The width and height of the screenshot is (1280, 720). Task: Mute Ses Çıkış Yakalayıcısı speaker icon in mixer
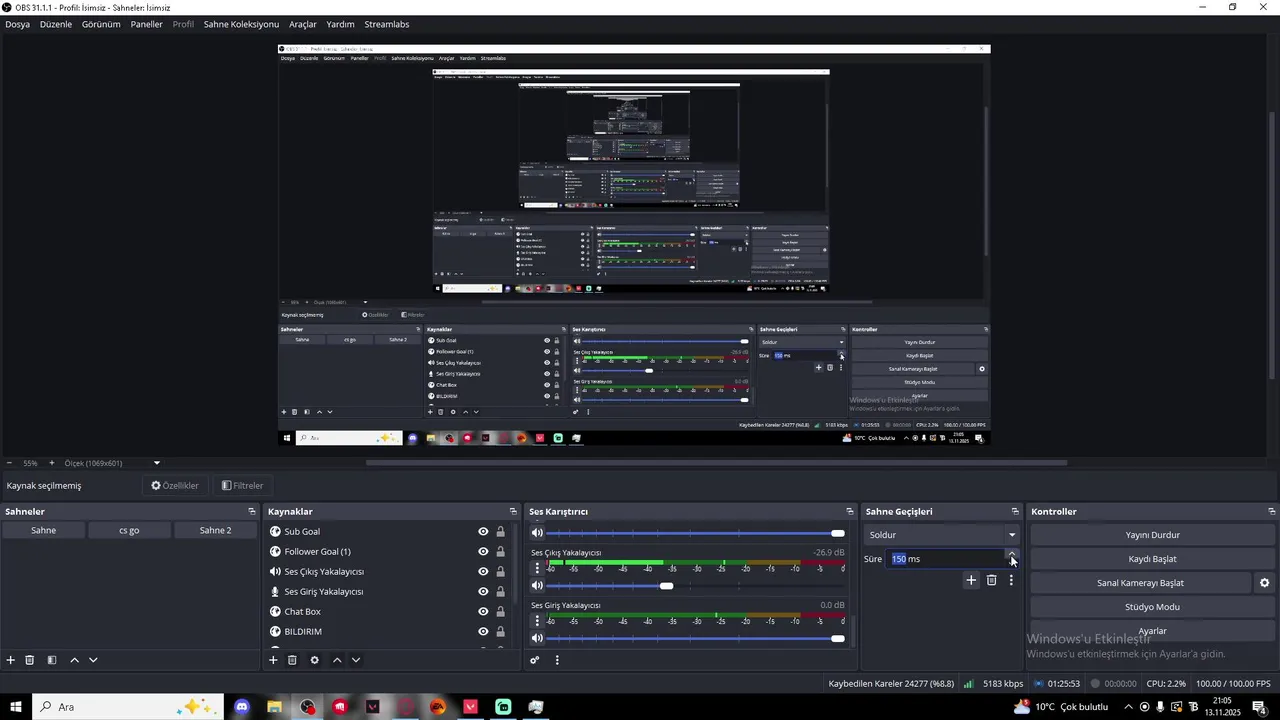tap(537, 586)
